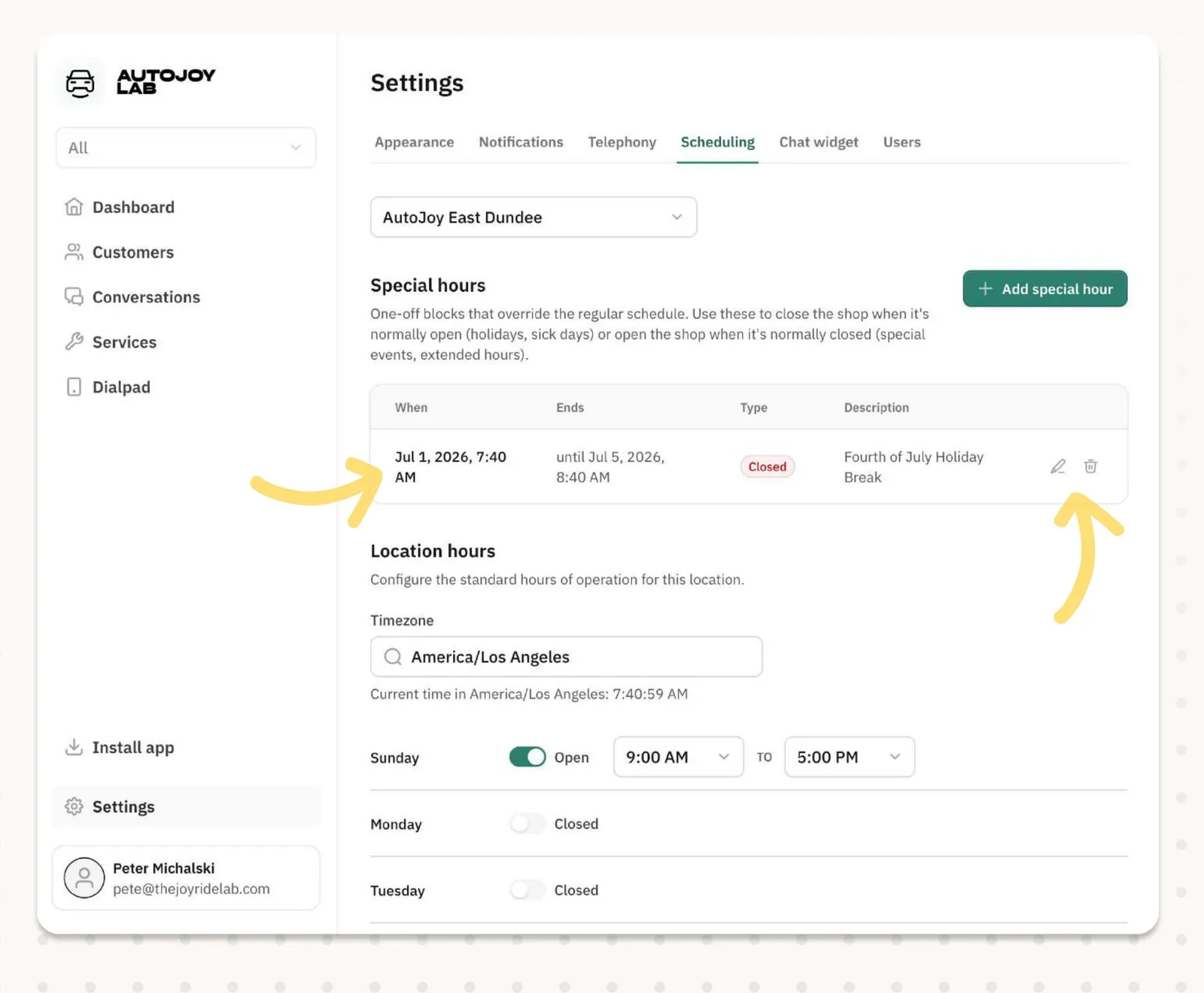The height and width of the screenshot is (993, 1204).
Task: Open Sunday 9:00 AM start time dropdown
Action: [679, 757]
